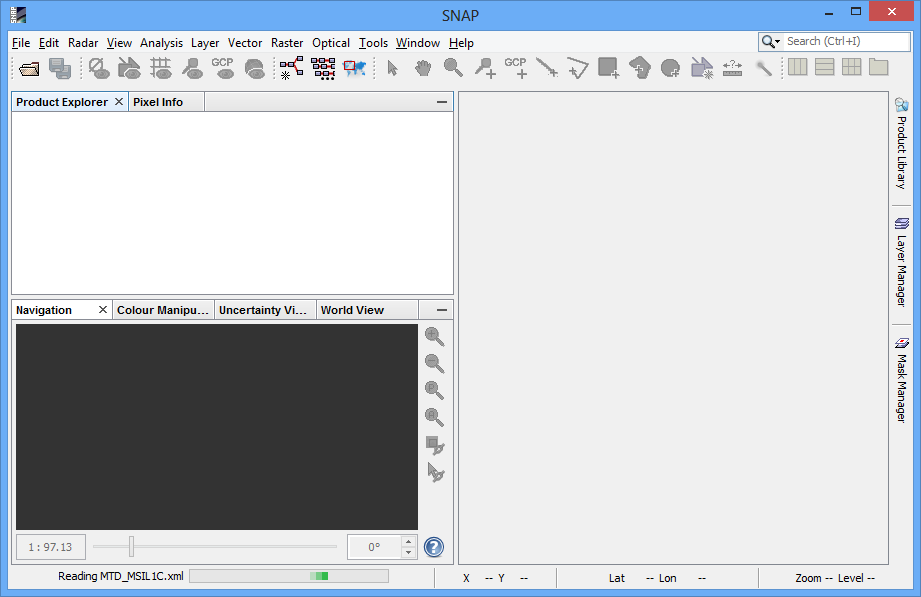Open the Edit menu
Screen dimensions: 921x597
click(x=49, y=43)
